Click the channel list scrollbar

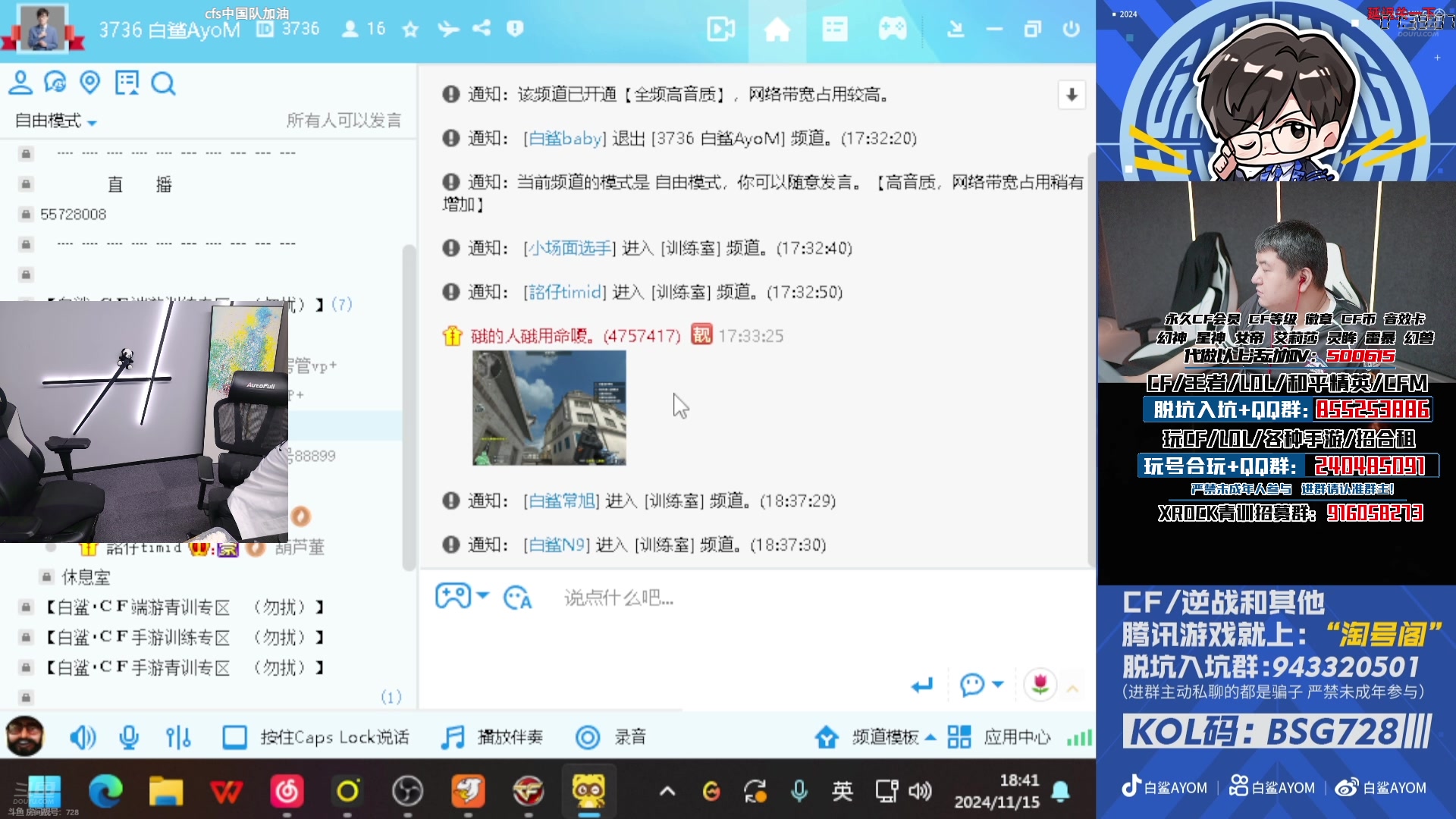pos(409,407)
